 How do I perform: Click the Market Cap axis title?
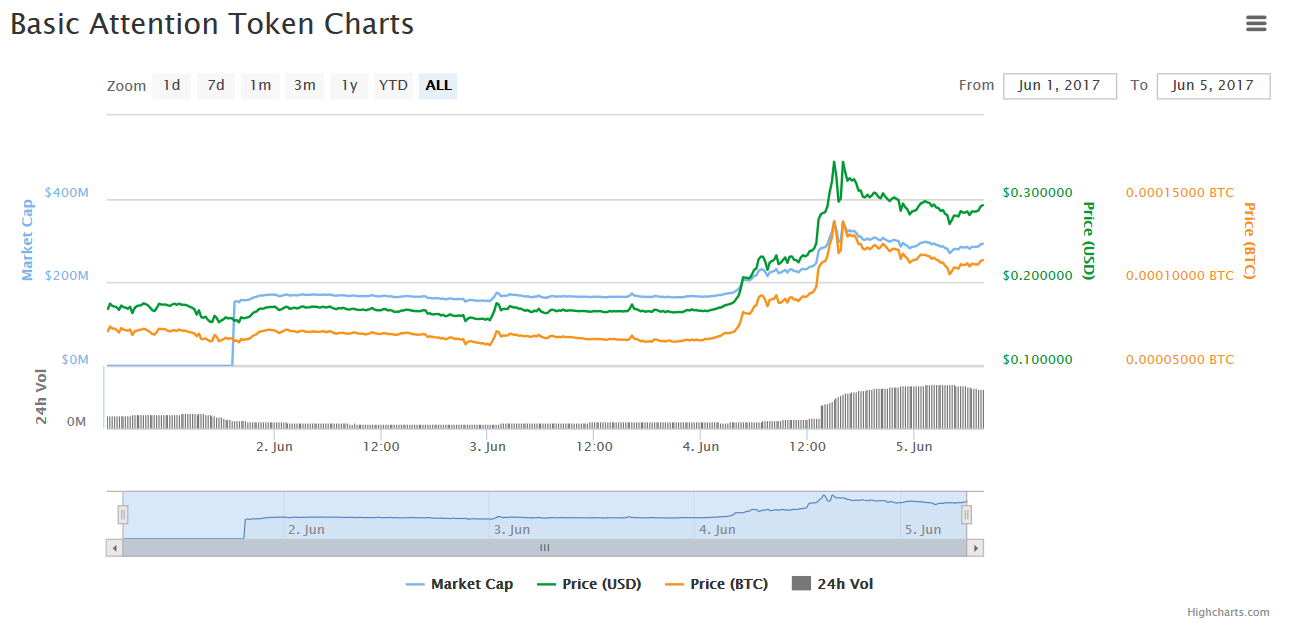click(x=28, y=240)
